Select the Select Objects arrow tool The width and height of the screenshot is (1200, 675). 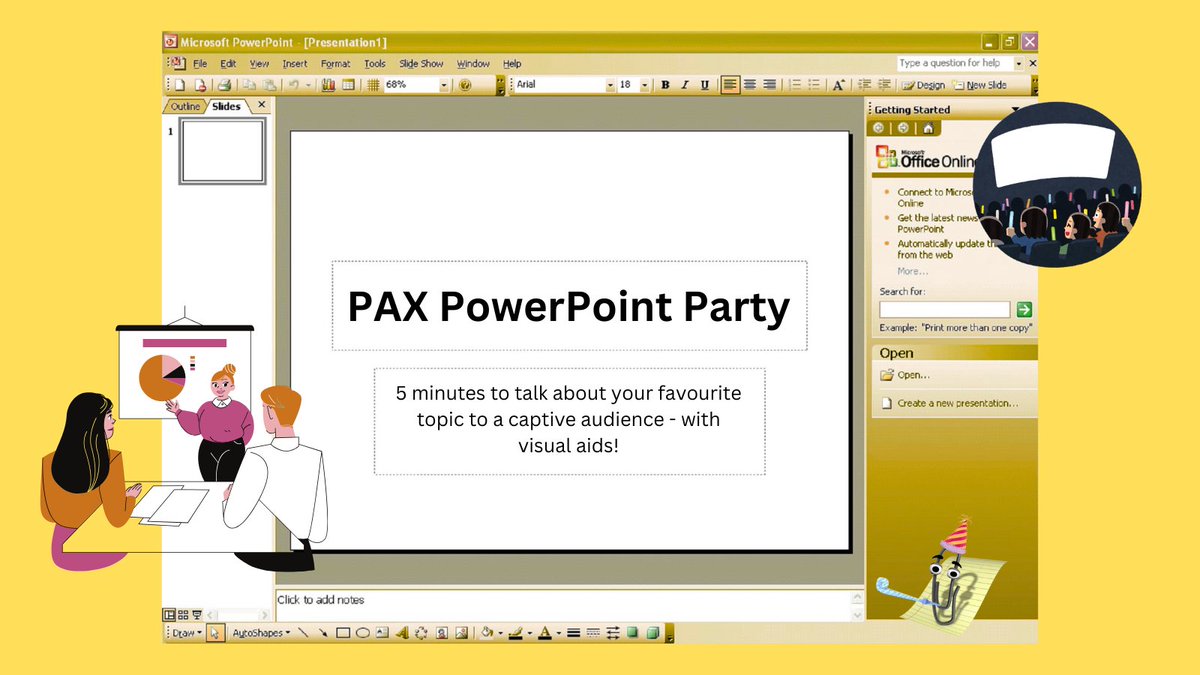215,633
